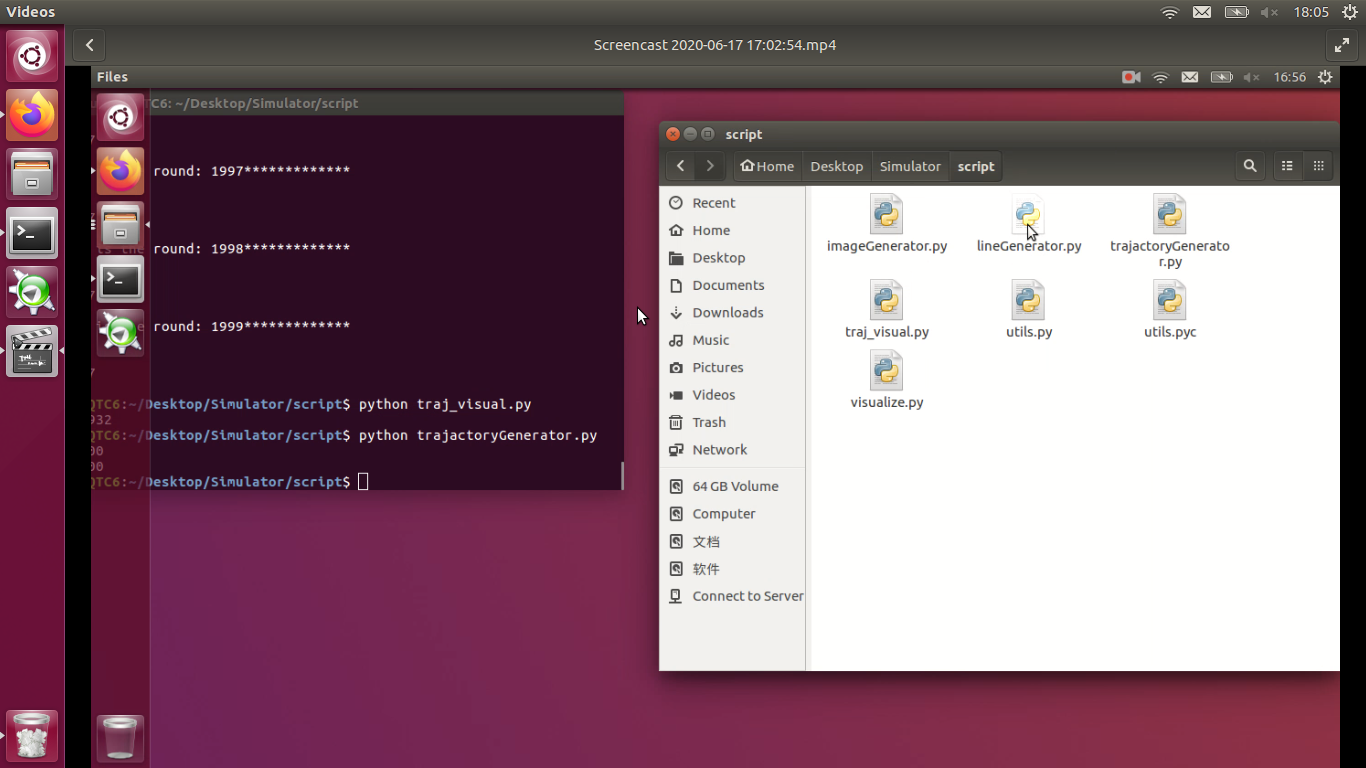
Task: Open search in the script file window
Action: (x=1250, y=166)
